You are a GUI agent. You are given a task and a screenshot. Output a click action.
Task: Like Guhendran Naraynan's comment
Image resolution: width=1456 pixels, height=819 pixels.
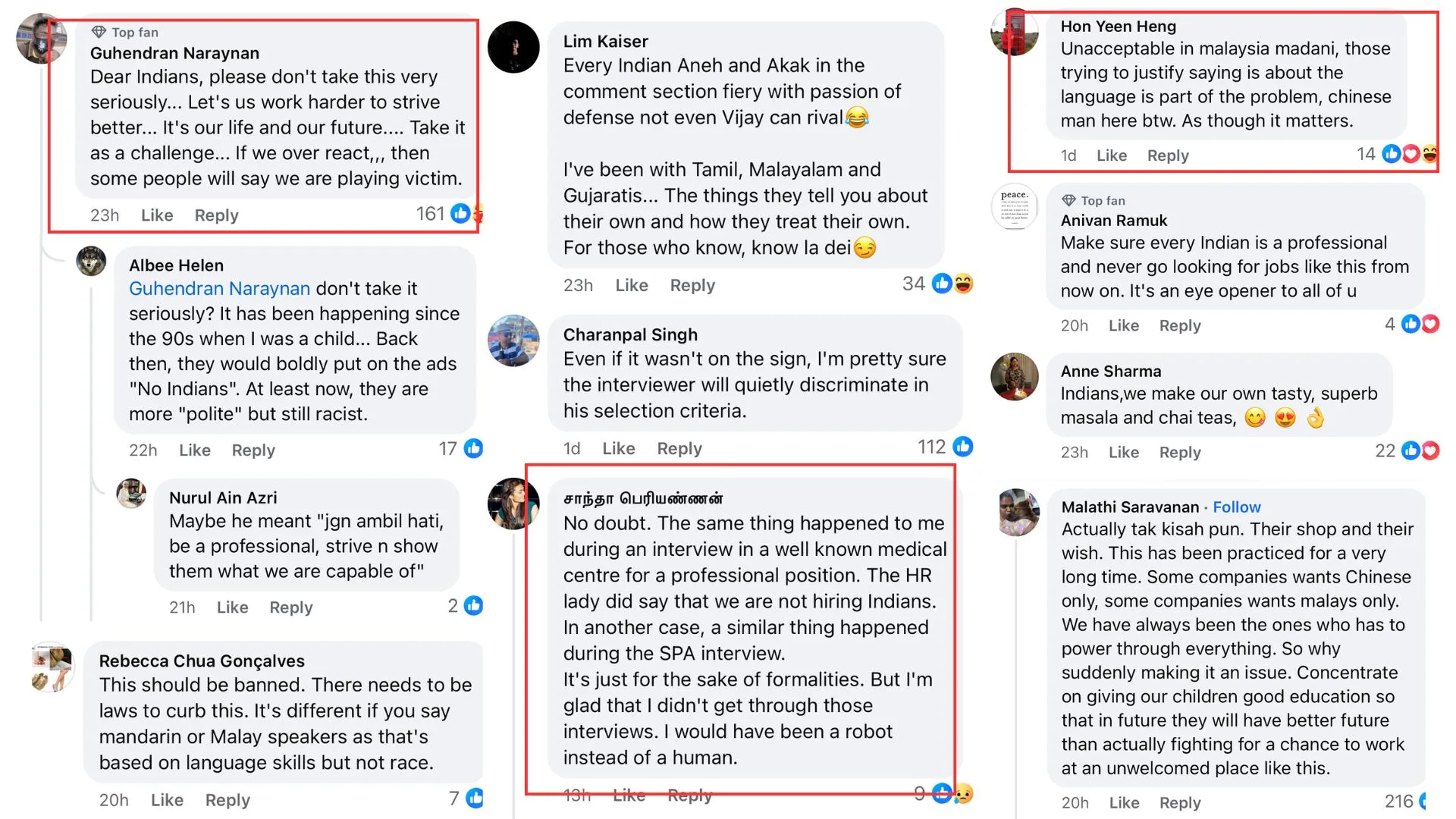point(157,215)
